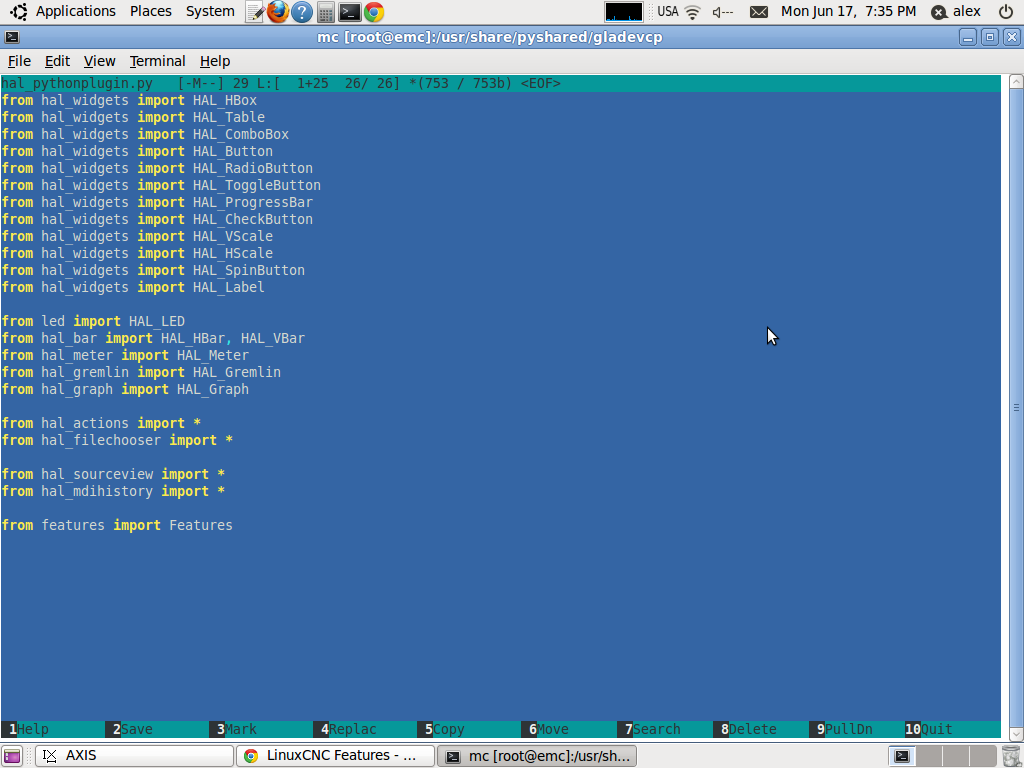The width and height of the screenshot is (1024, 768).
Task: Click the power shutdown icon
Action: (x=1006, y=12)
